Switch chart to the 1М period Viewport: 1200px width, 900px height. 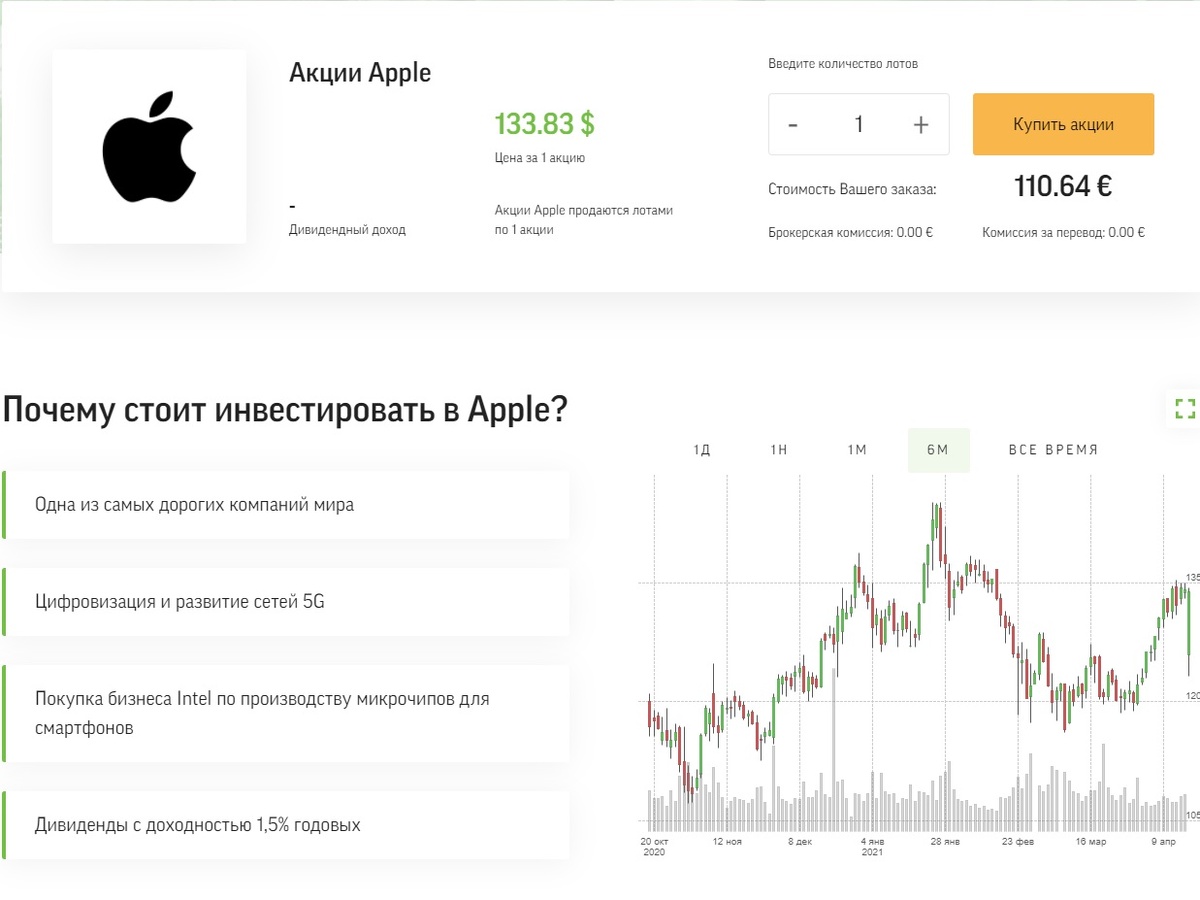click(x=857, y=450)
